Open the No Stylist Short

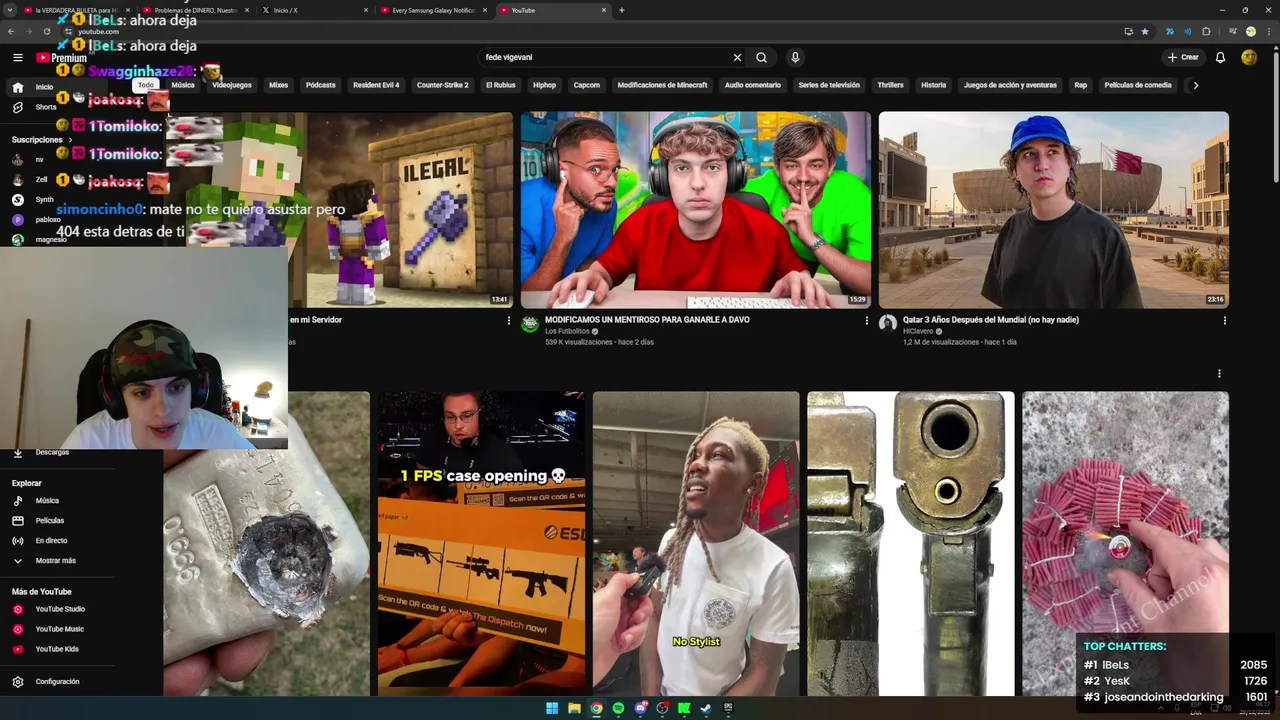[x=696, y=543]
